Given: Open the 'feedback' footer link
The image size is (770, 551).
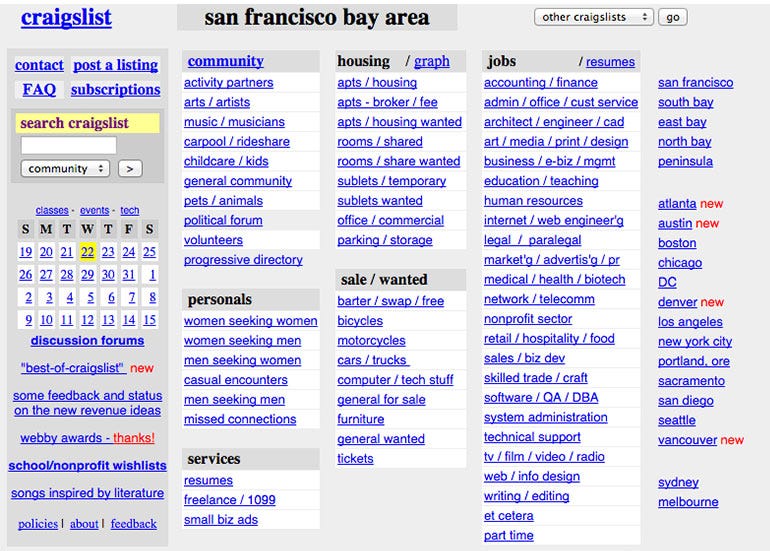Looking at the screenshot, I should (134, 524).
